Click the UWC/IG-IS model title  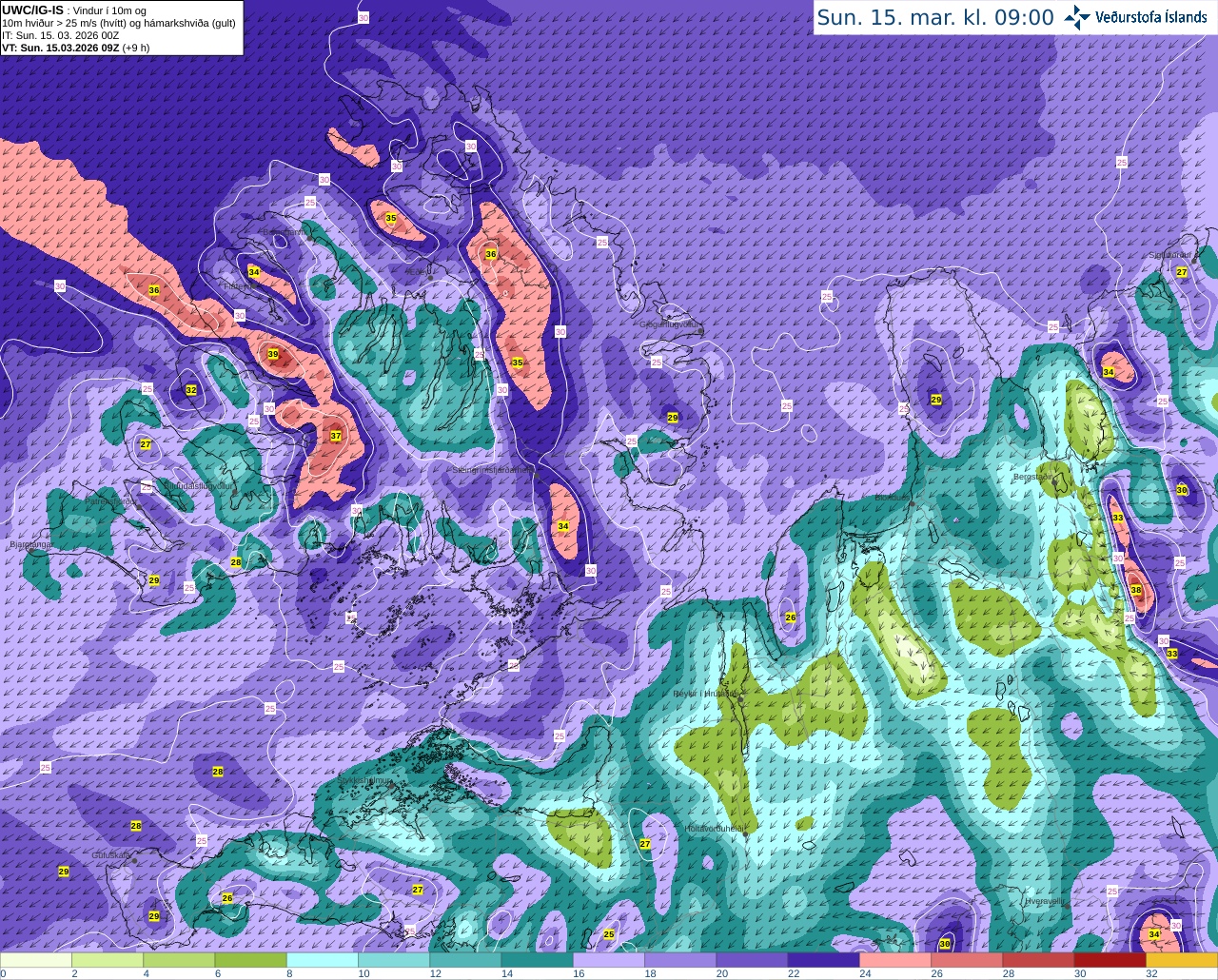[x=32, y=10]
